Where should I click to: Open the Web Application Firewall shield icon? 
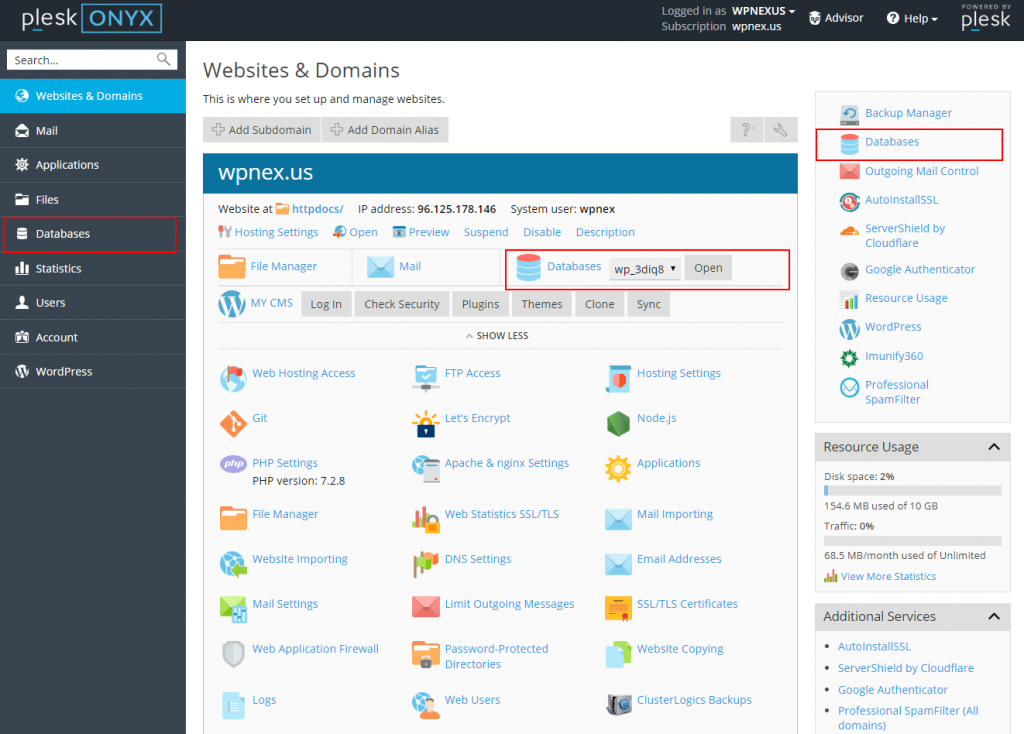pos(232,654)
